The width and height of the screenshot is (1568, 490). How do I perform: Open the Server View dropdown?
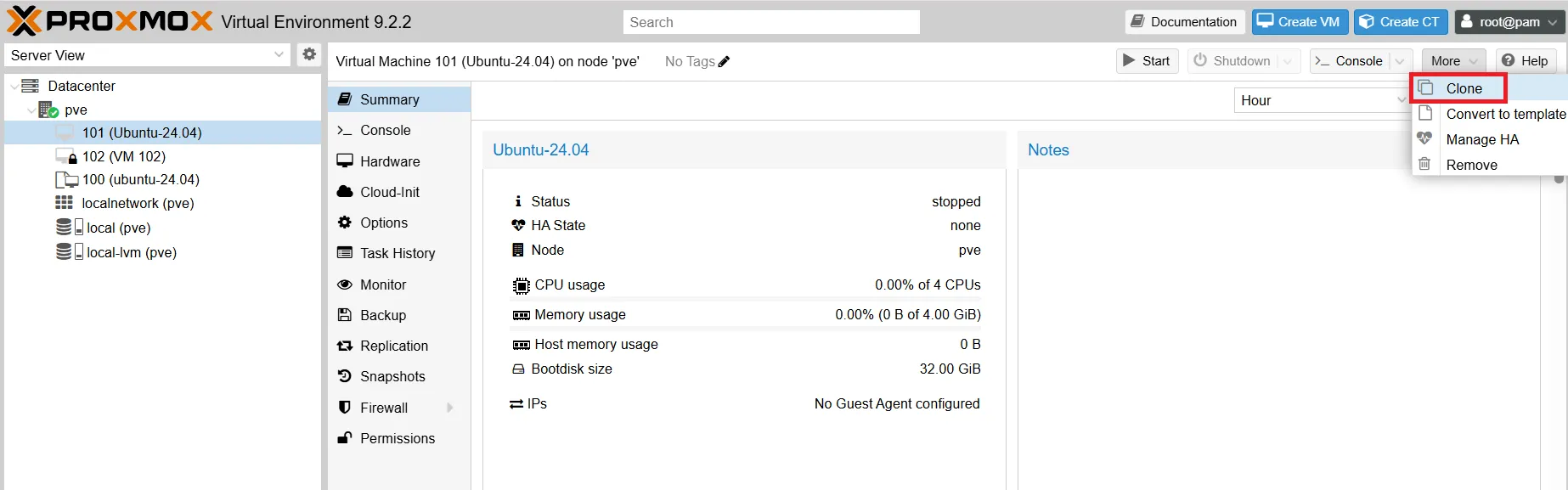(x=279, y=54)
